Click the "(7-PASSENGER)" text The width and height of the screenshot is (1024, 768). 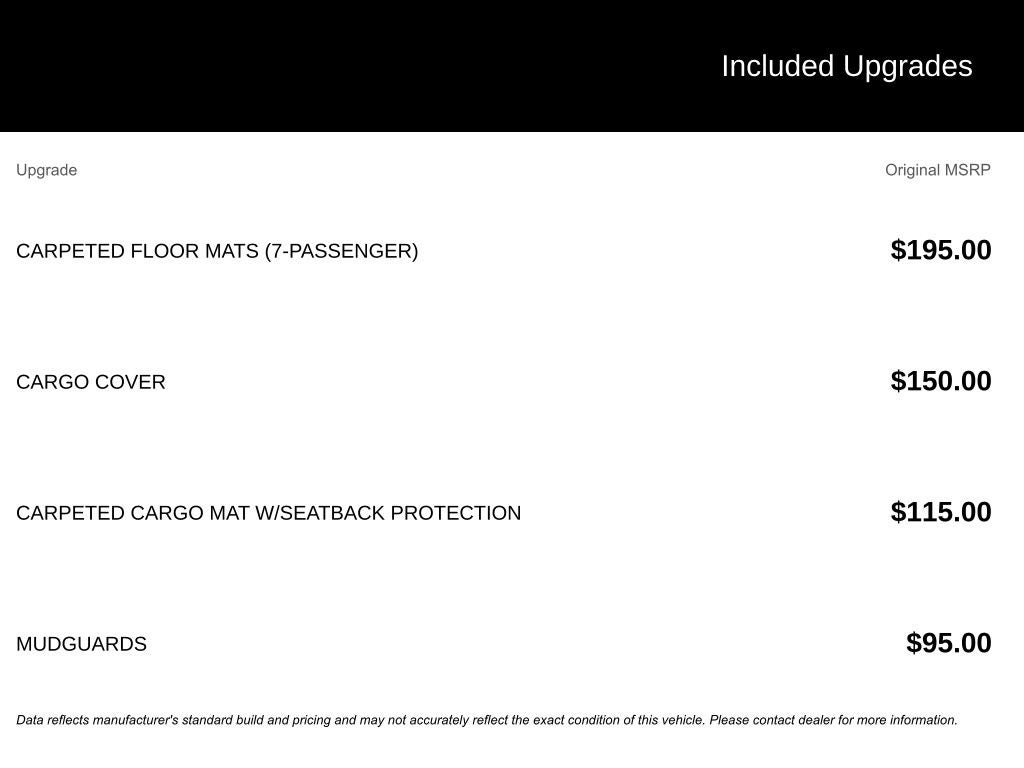(x=341, y=251)
